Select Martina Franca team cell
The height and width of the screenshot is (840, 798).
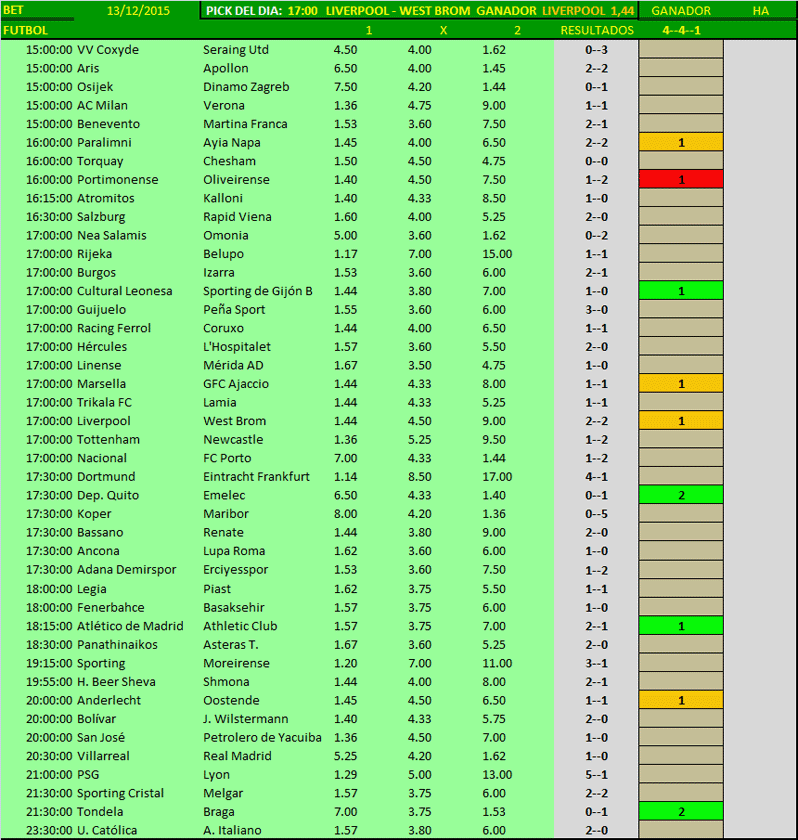point(245,124)
